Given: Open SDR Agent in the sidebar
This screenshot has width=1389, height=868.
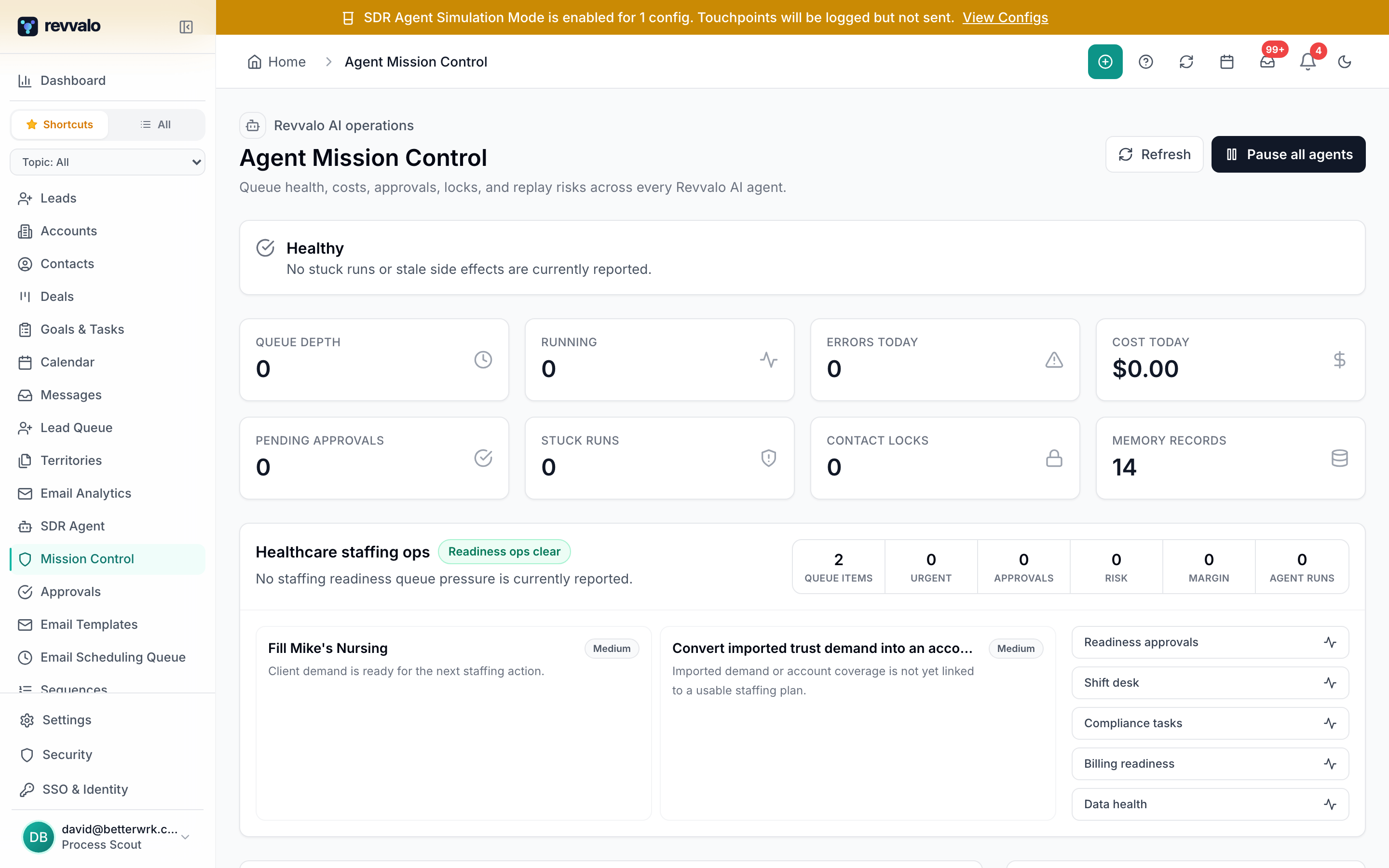Looking at the screenshot, I should click(x=108, y=526).
